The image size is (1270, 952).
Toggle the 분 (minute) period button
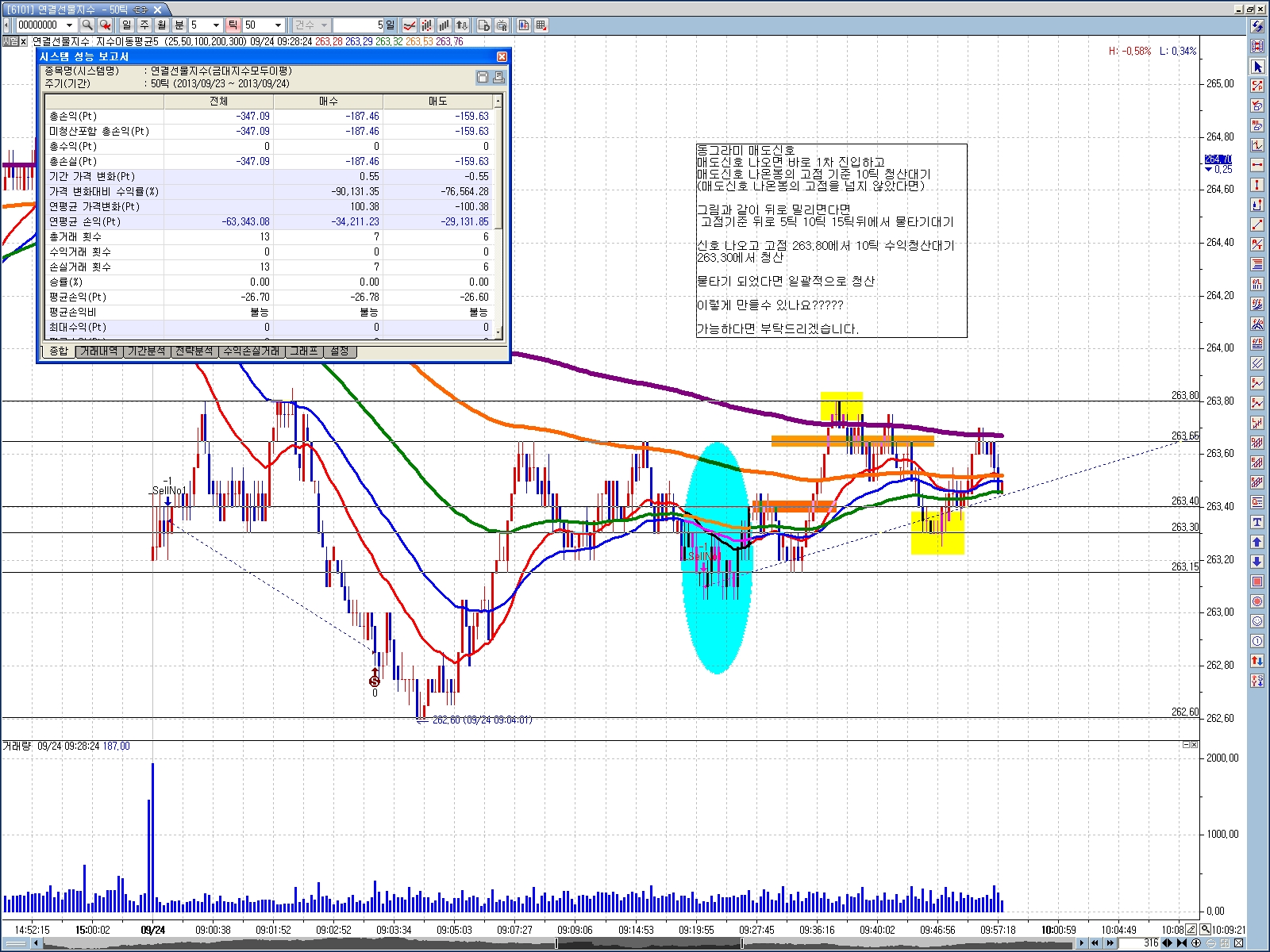[x=179, y=25]
